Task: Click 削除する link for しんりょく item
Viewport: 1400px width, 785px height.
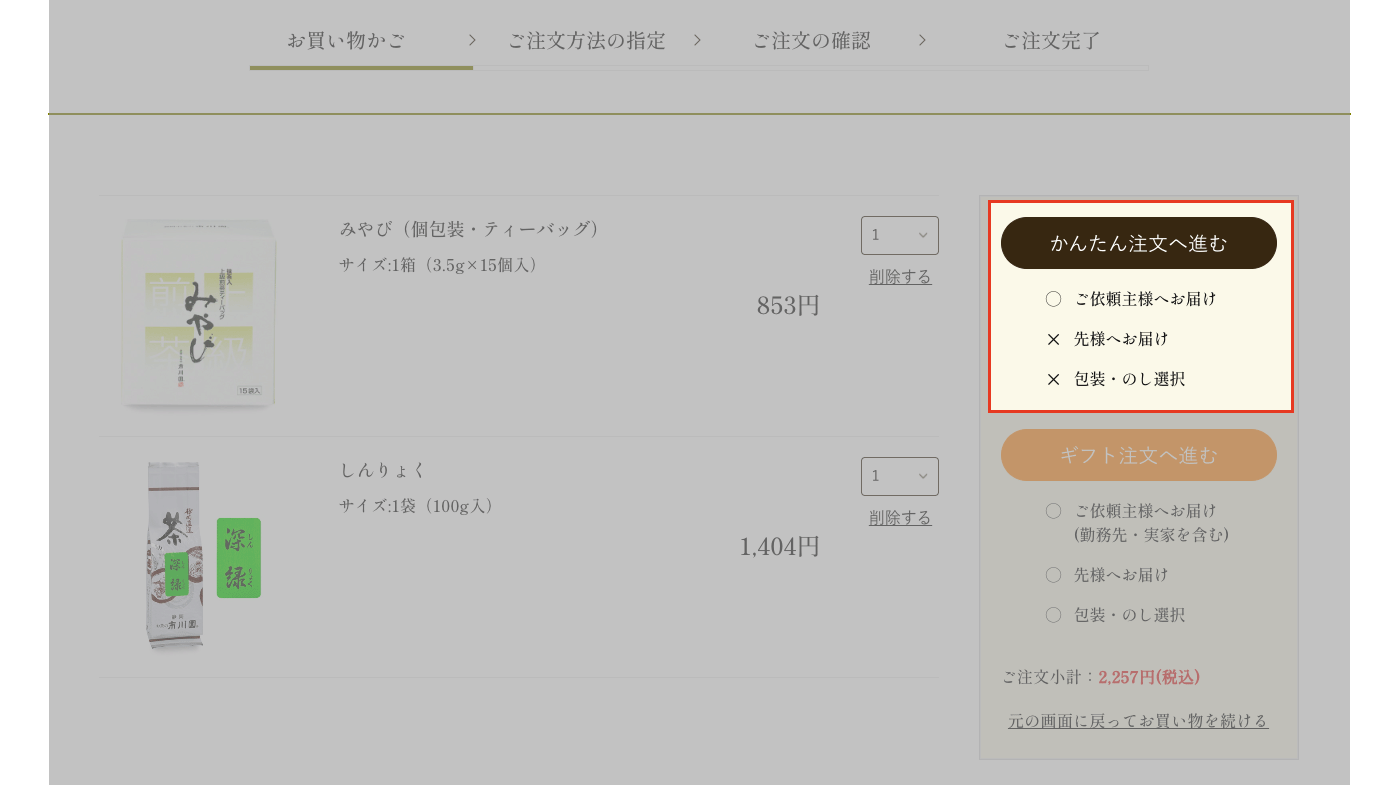Action: [900, 518]
